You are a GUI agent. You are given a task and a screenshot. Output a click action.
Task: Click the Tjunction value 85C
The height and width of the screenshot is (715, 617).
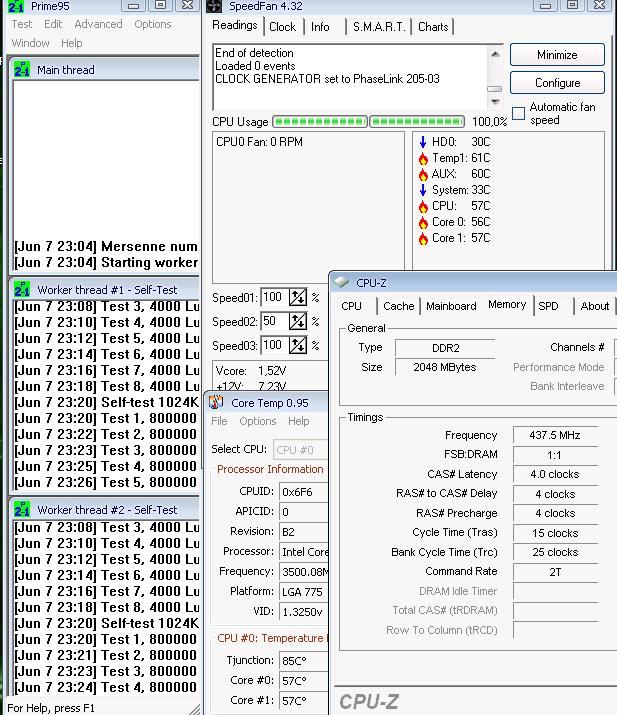point(304,661)
